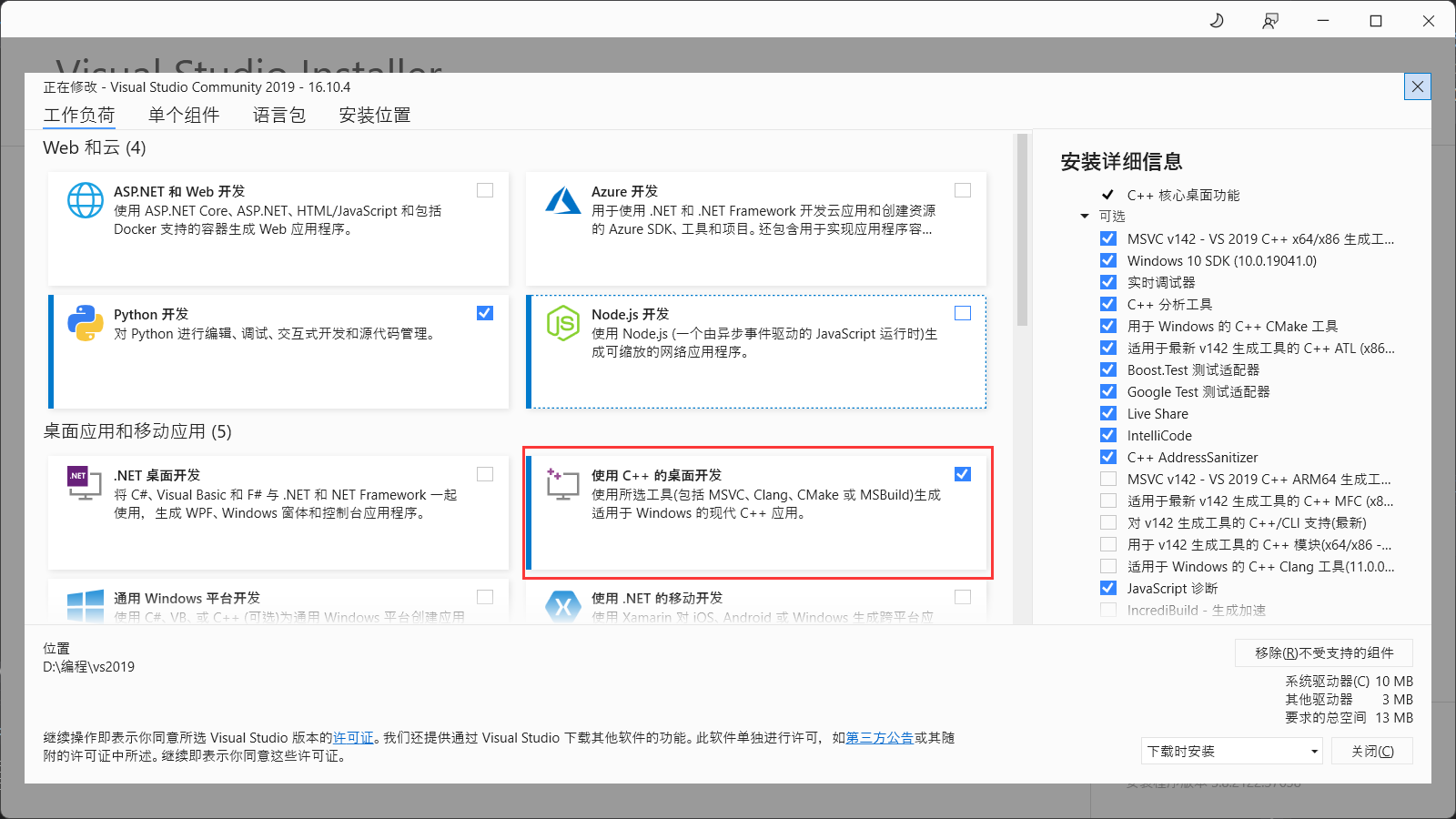
Task: Click the C++ 核心桌面功能 item
Action: [1183, 195]
